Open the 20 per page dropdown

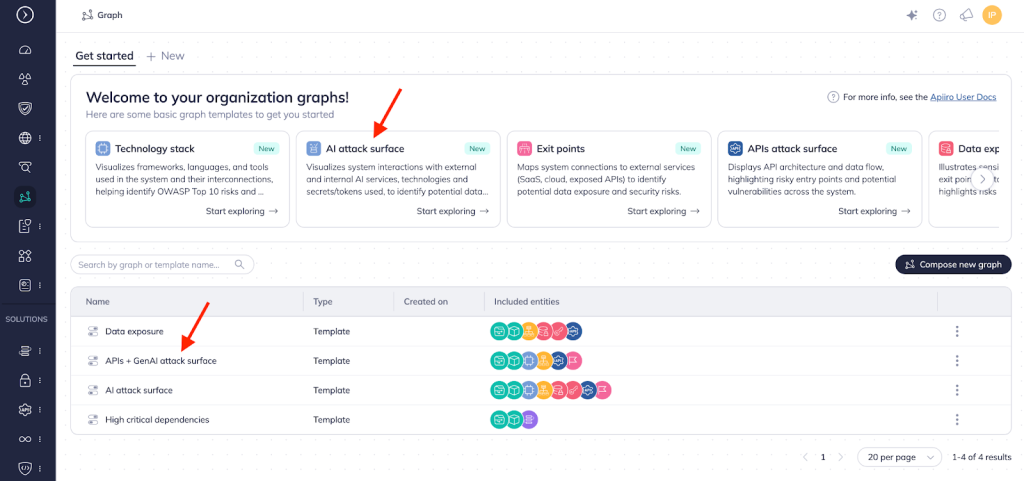coord(899,456)
